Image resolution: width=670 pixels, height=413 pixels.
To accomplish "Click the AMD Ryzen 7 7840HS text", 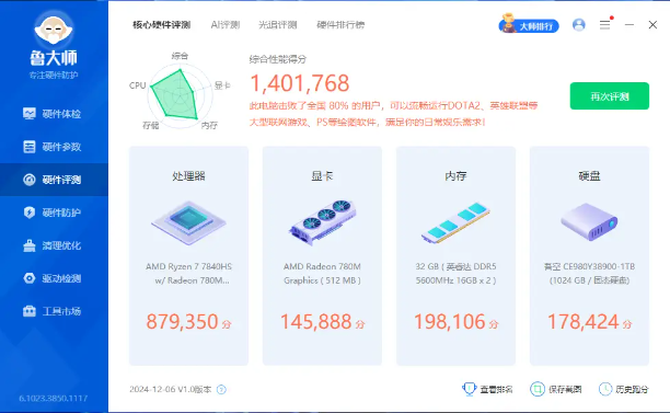I will point(188,273).
